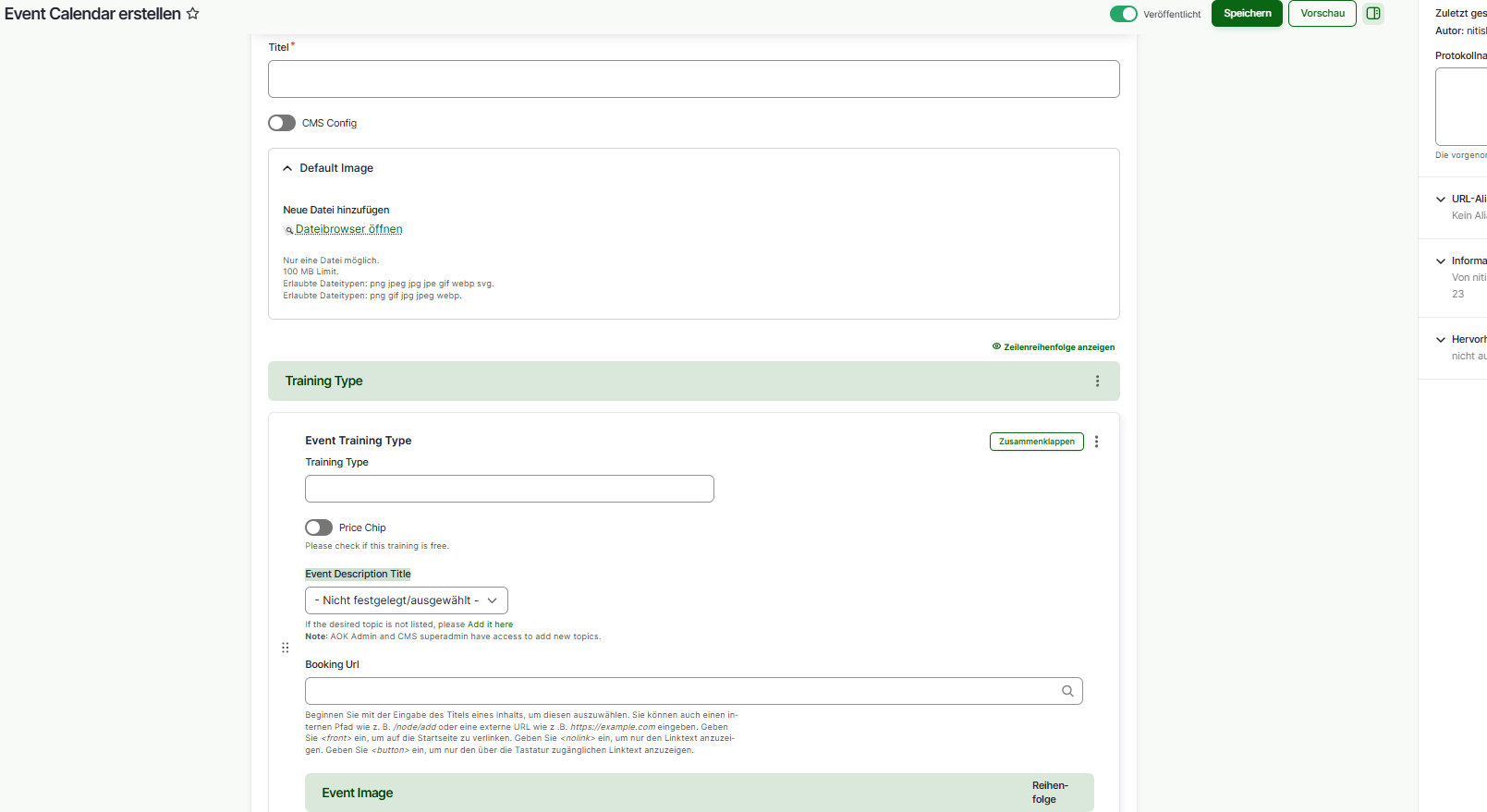Viewport: 1487px width, 812px height.
Task: Star the Event Calendar erstellen page
Action: pyautogui.click(x=192, y=14)
